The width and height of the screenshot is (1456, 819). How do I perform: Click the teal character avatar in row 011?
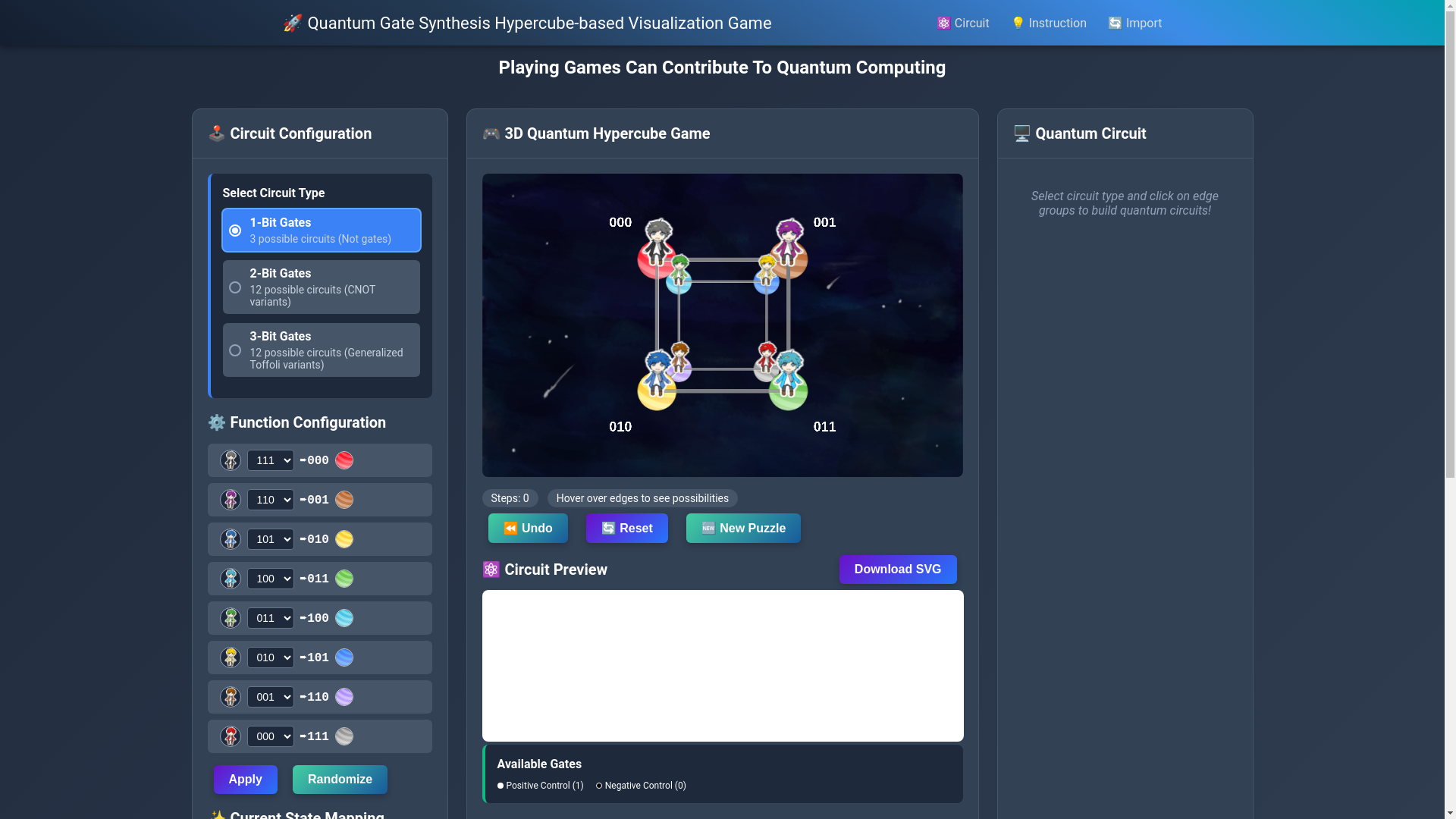pos(231,579)
